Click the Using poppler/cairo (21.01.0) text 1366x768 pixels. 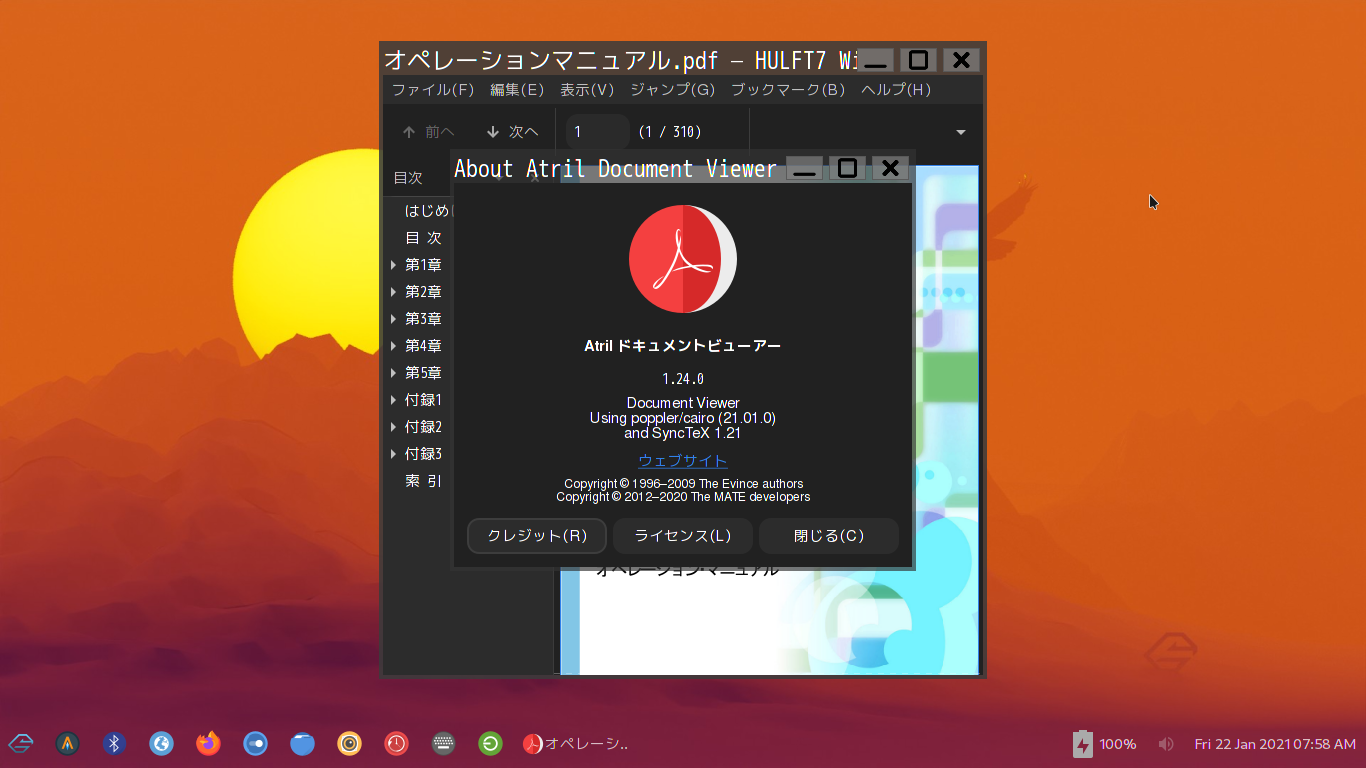[x=683, y=418]
